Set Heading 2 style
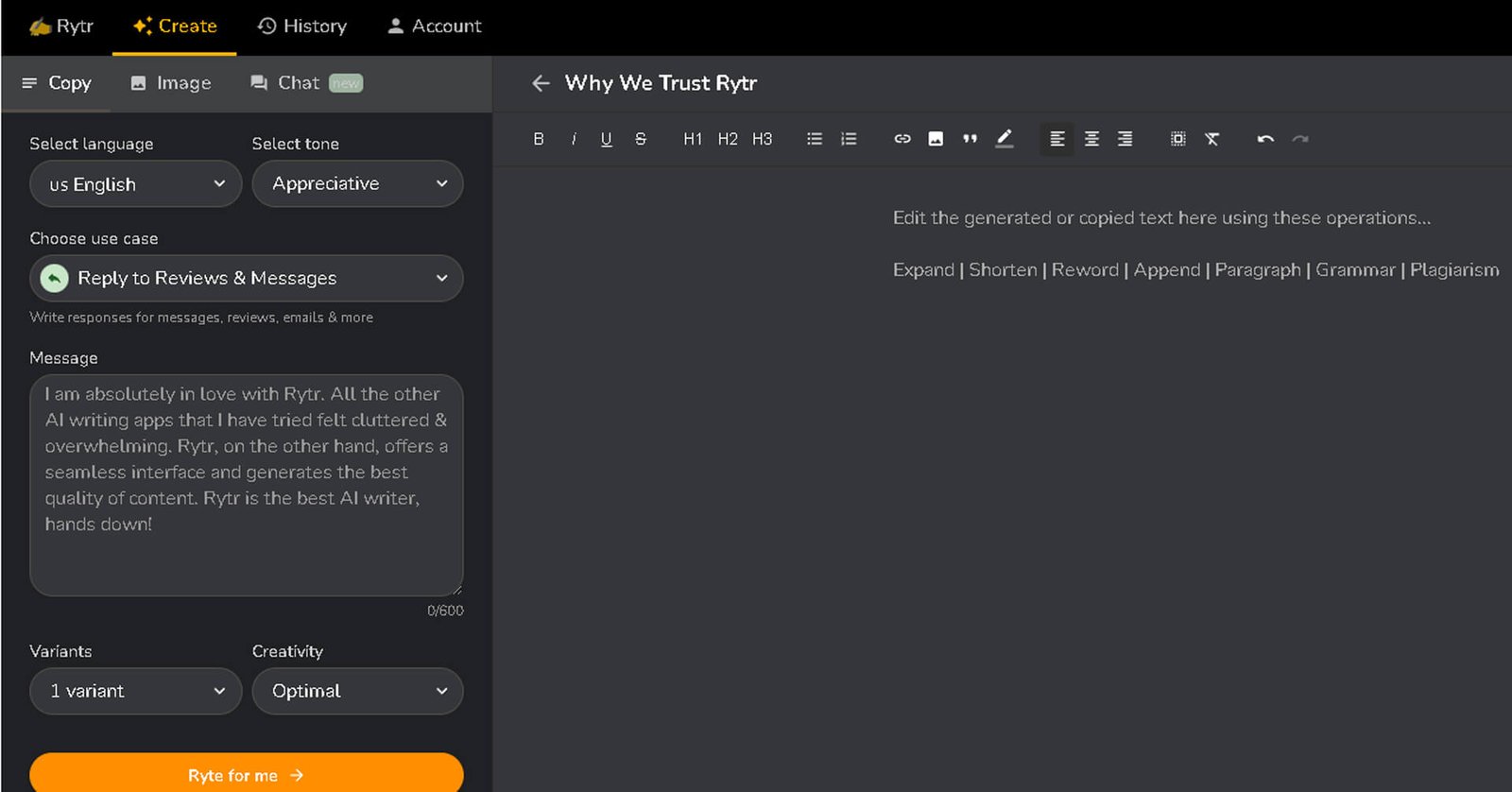This screenshot has width=1512, height=792. click(728, 139)
